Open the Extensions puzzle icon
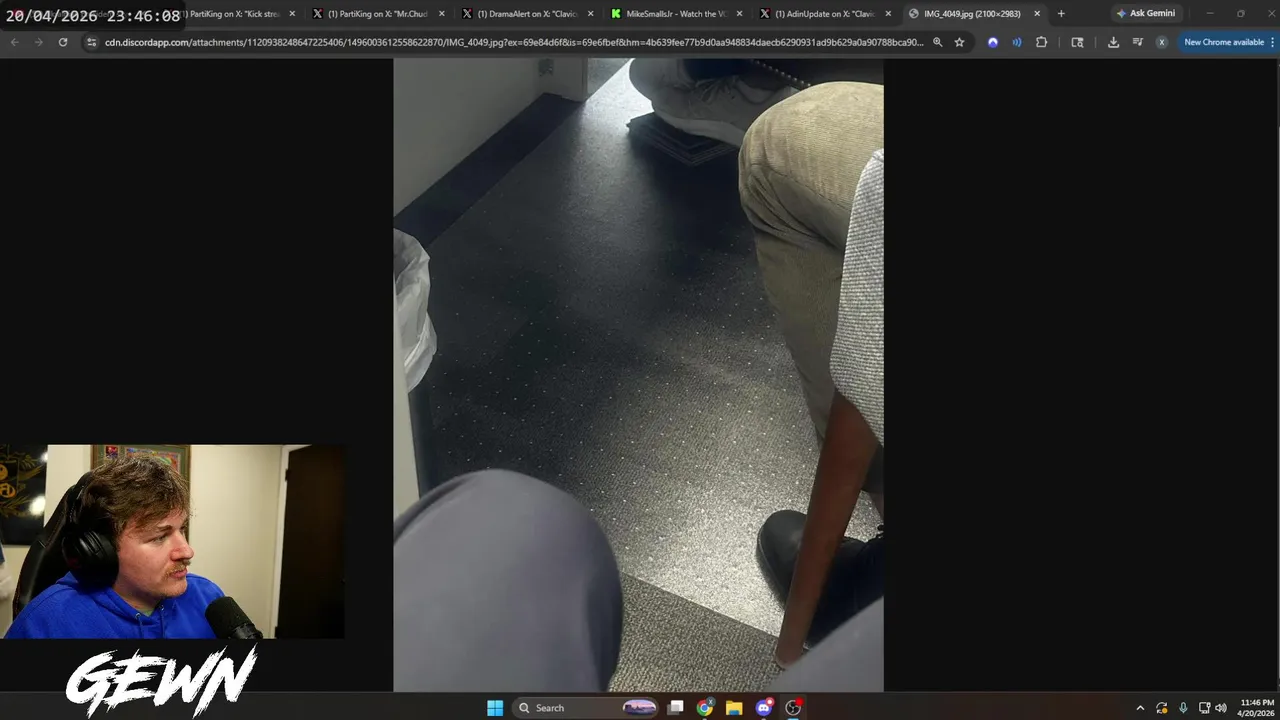The image size is (1280, 720). coord(1041,42)
